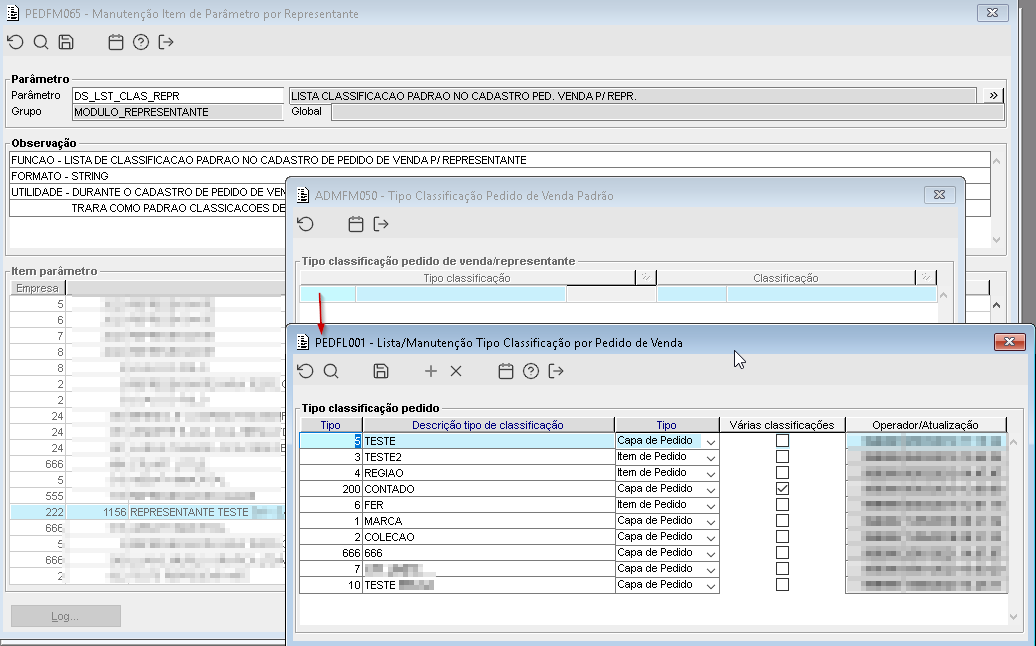Screen dimensions: 1036x646
Task: Open Tipo dropdown for REGIAO row
Action: click(711, 473)
